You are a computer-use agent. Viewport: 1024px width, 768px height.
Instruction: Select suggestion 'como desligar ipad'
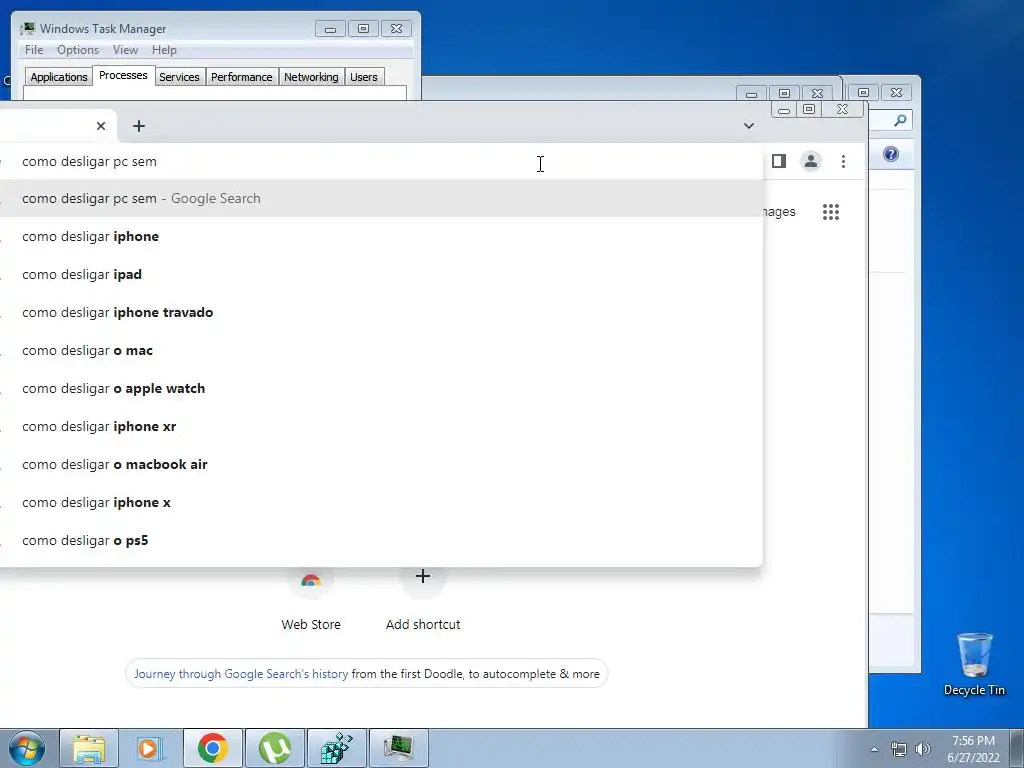381,274
